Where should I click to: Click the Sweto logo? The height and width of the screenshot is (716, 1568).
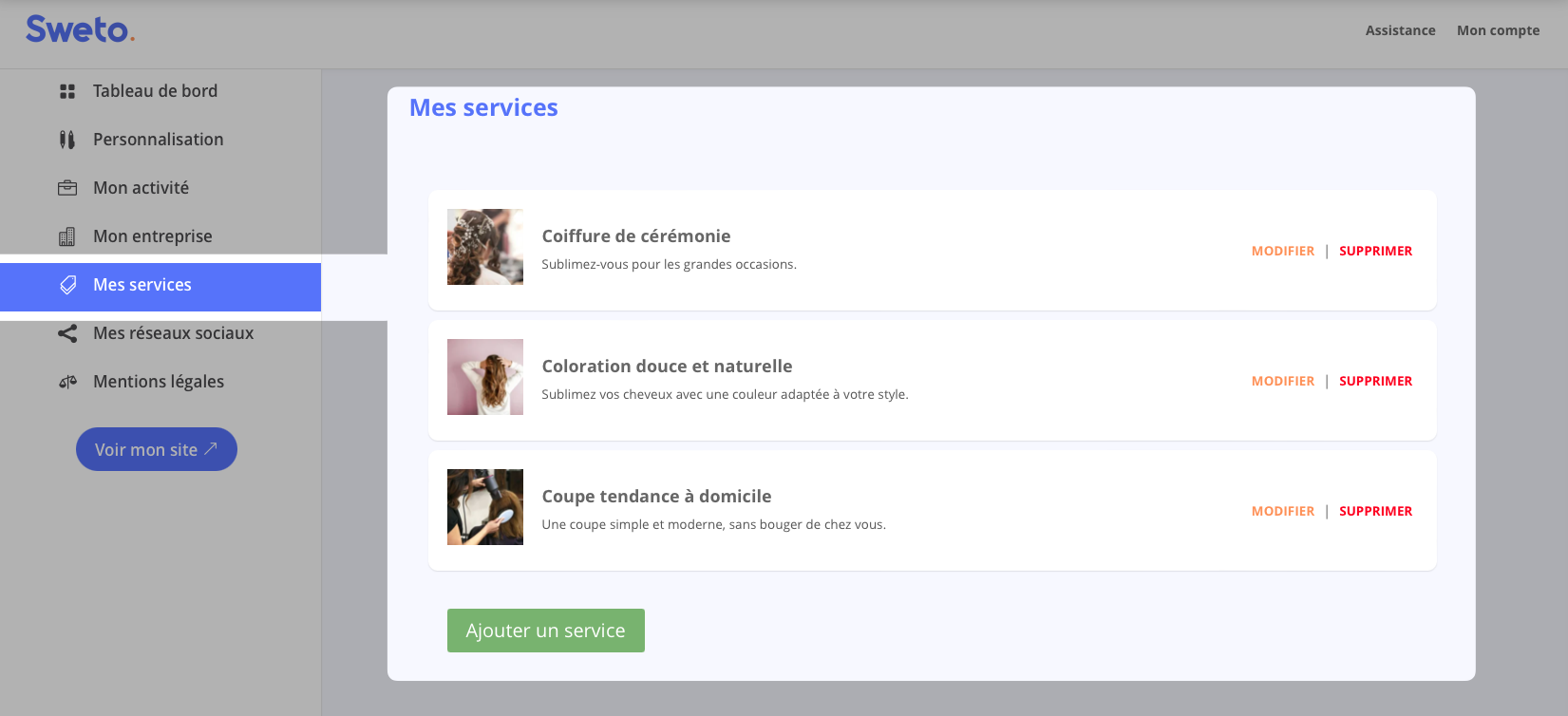pyautogui.click(x=80, y=29)
